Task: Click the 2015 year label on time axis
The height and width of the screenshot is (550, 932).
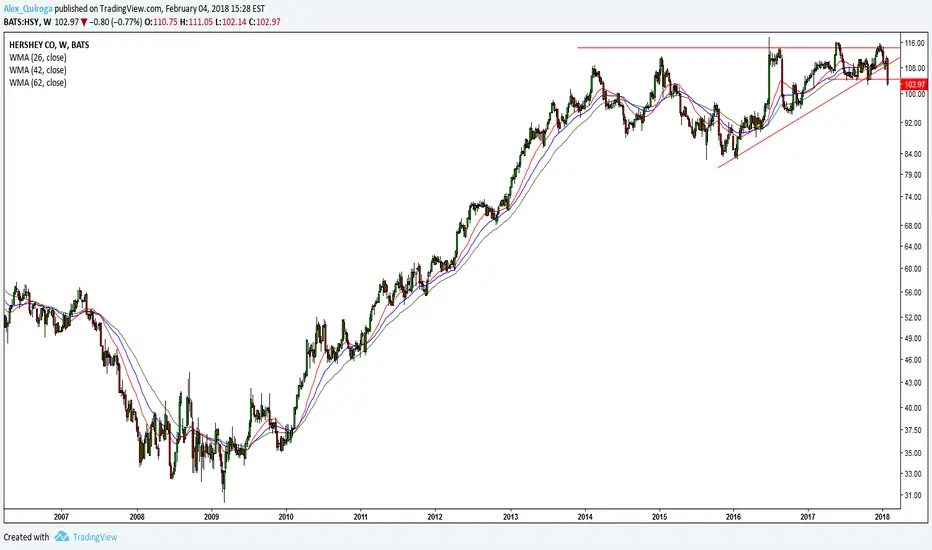Action: click(659, 517)
